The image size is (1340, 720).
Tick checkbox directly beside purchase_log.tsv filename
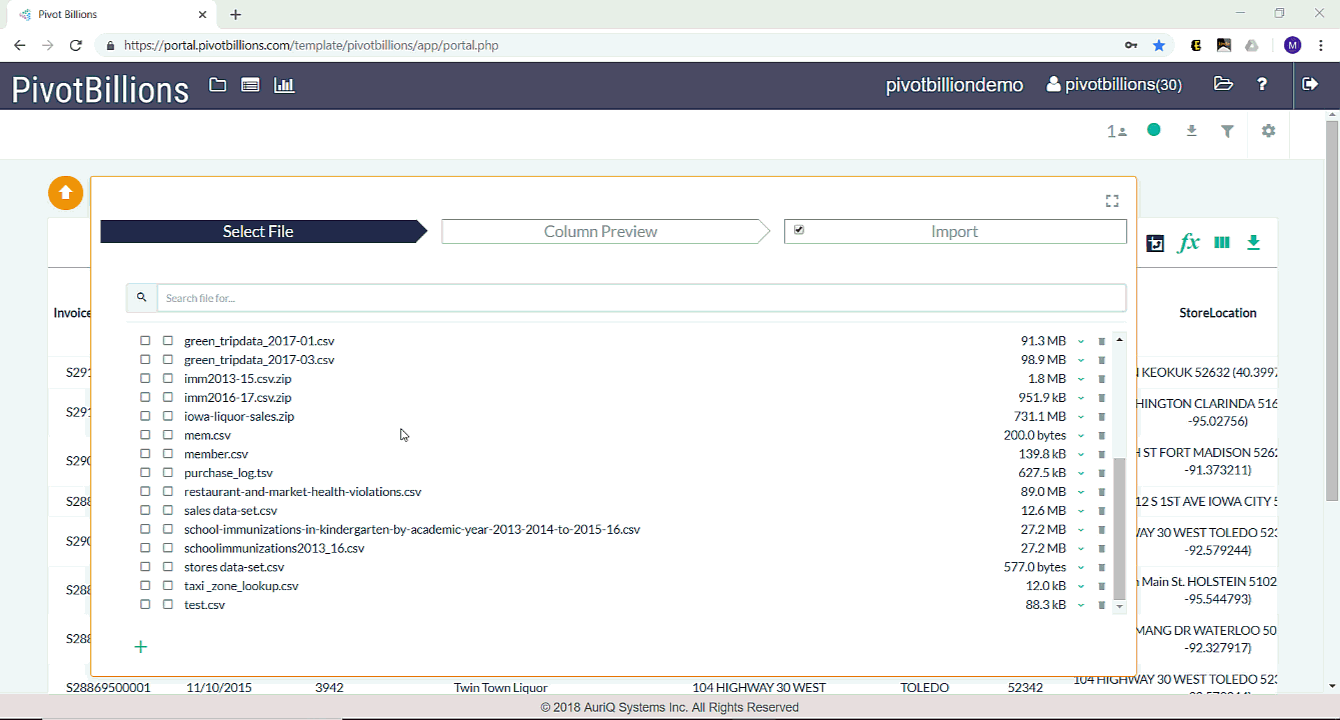(168, 473)
